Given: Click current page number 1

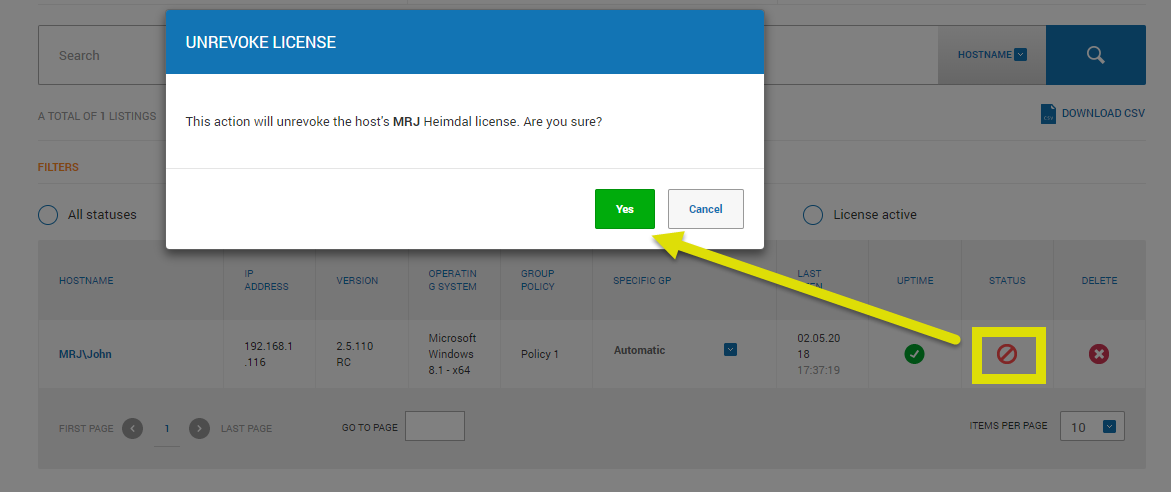Looking at the screenshot, I should pyautogui.click(x=167, y=429).
